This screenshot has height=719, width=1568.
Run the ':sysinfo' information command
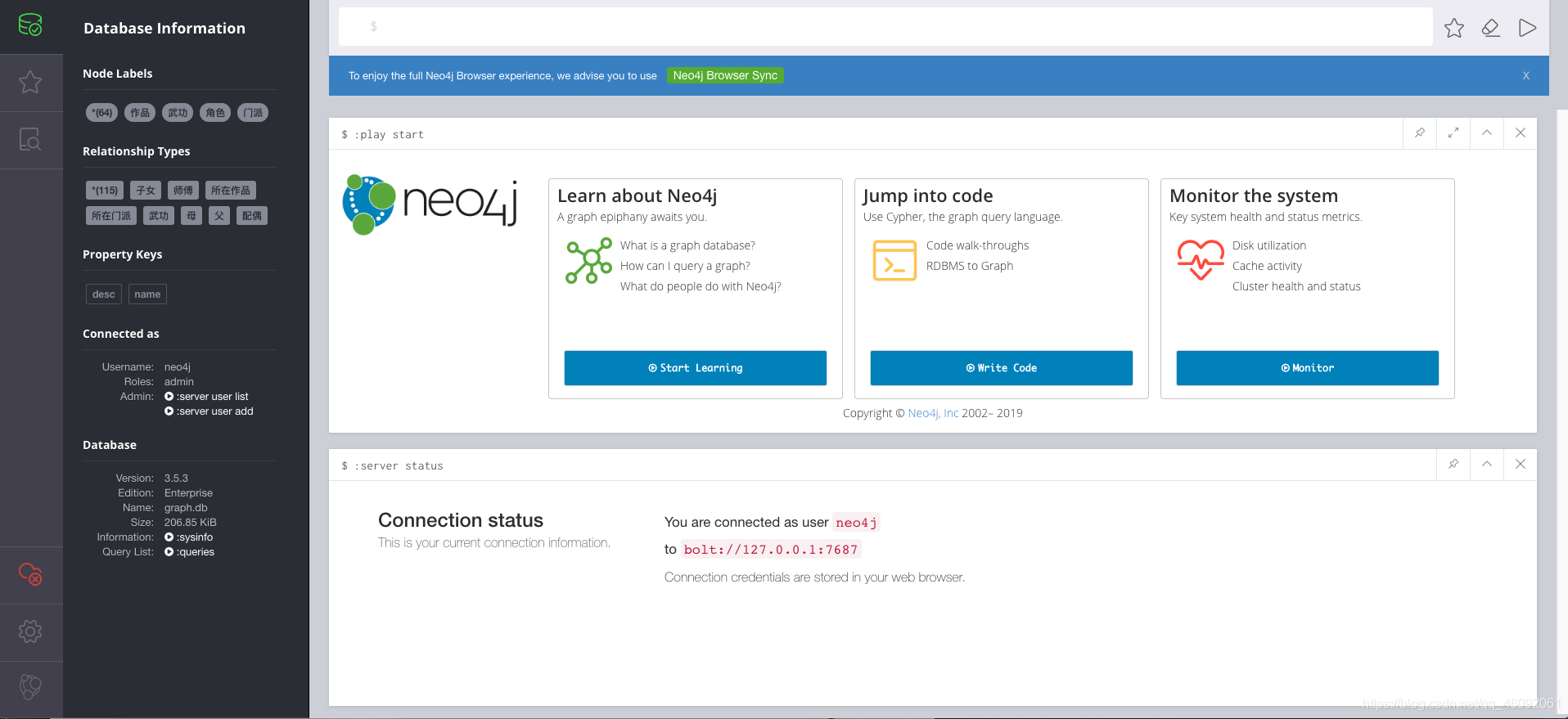click(189, 537)
